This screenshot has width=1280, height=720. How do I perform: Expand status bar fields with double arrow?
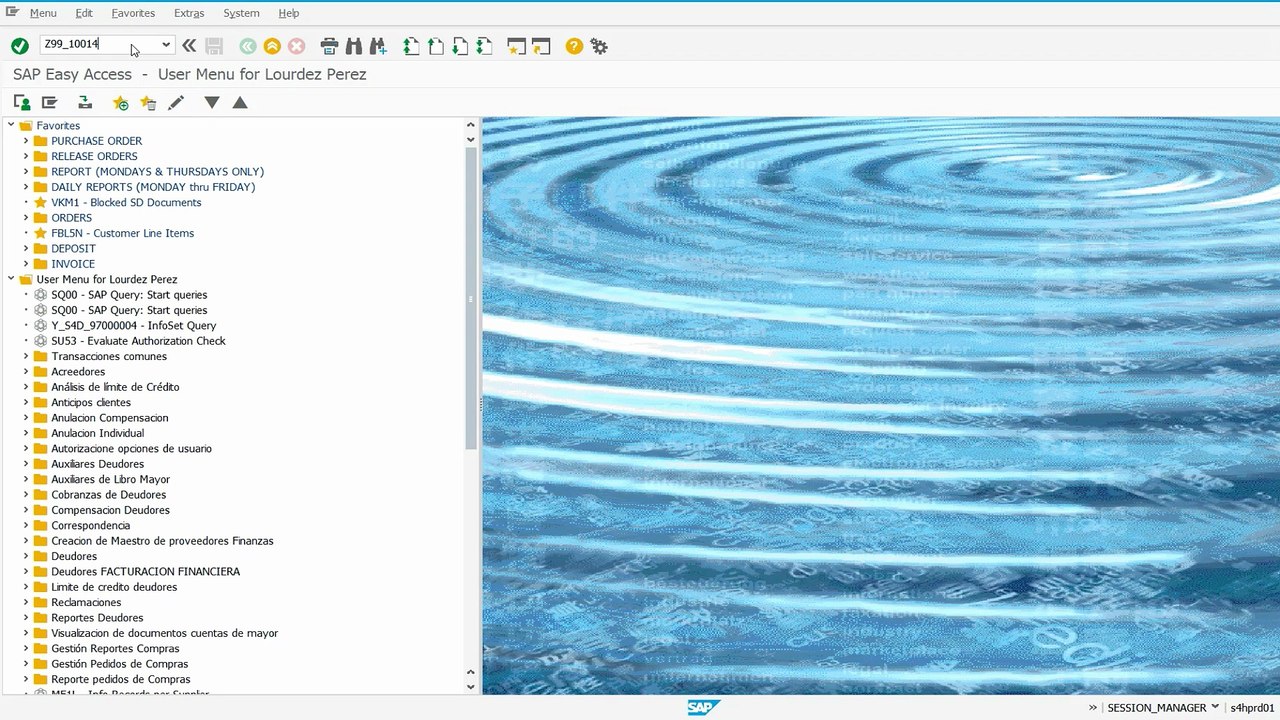(1093, 708)
